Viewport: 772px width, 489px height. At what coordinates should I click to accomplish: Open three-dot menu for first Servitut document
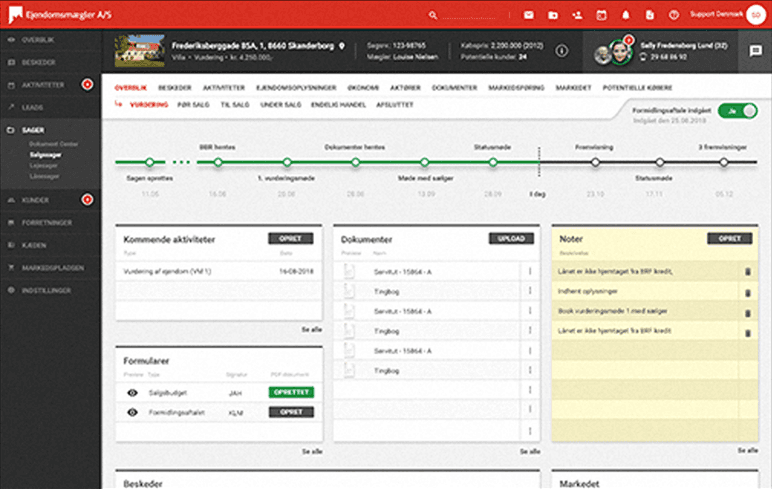[x=530, y=271]
